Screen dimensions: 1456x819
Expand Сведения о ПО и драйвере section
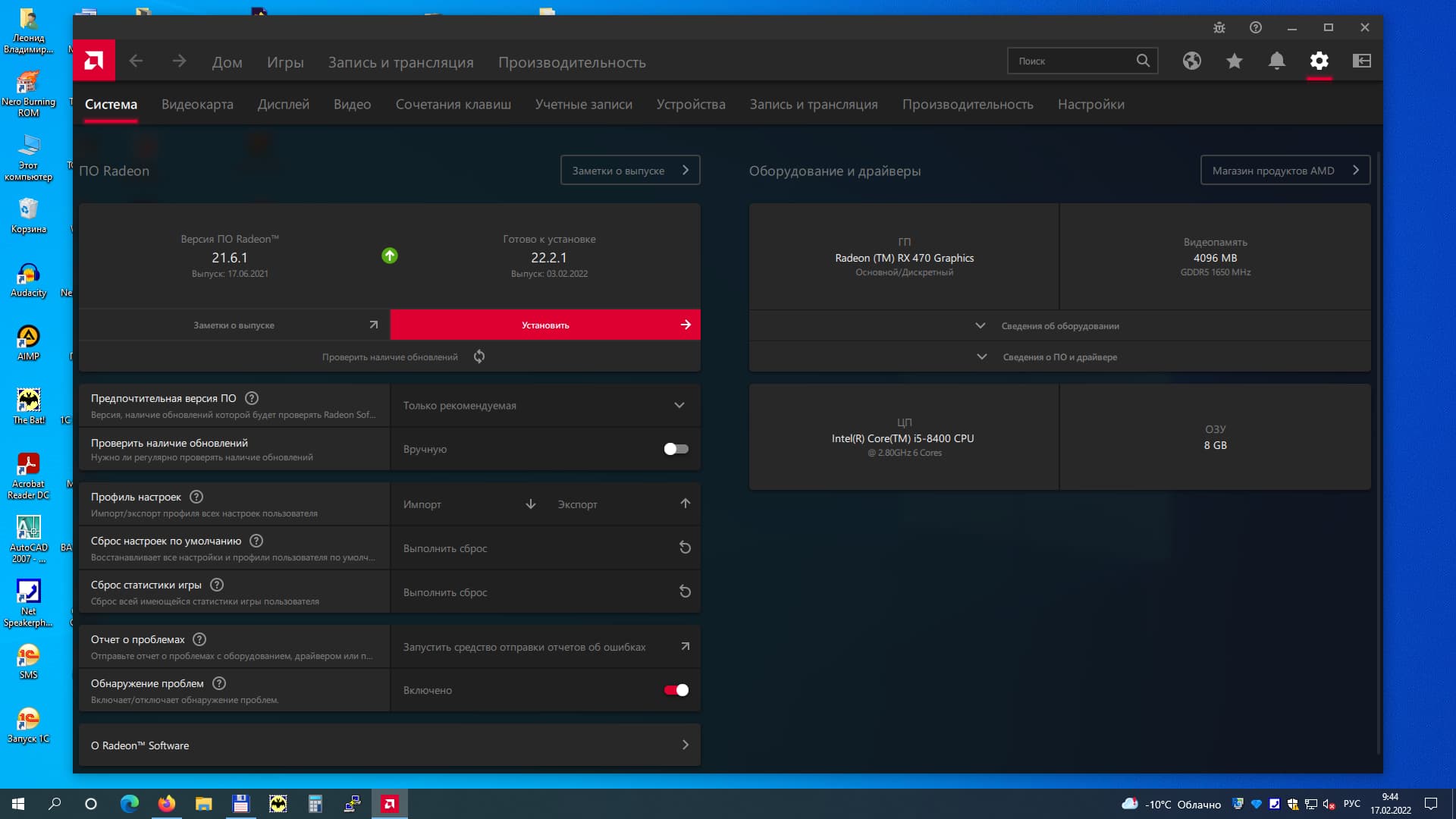[1059, 356]
